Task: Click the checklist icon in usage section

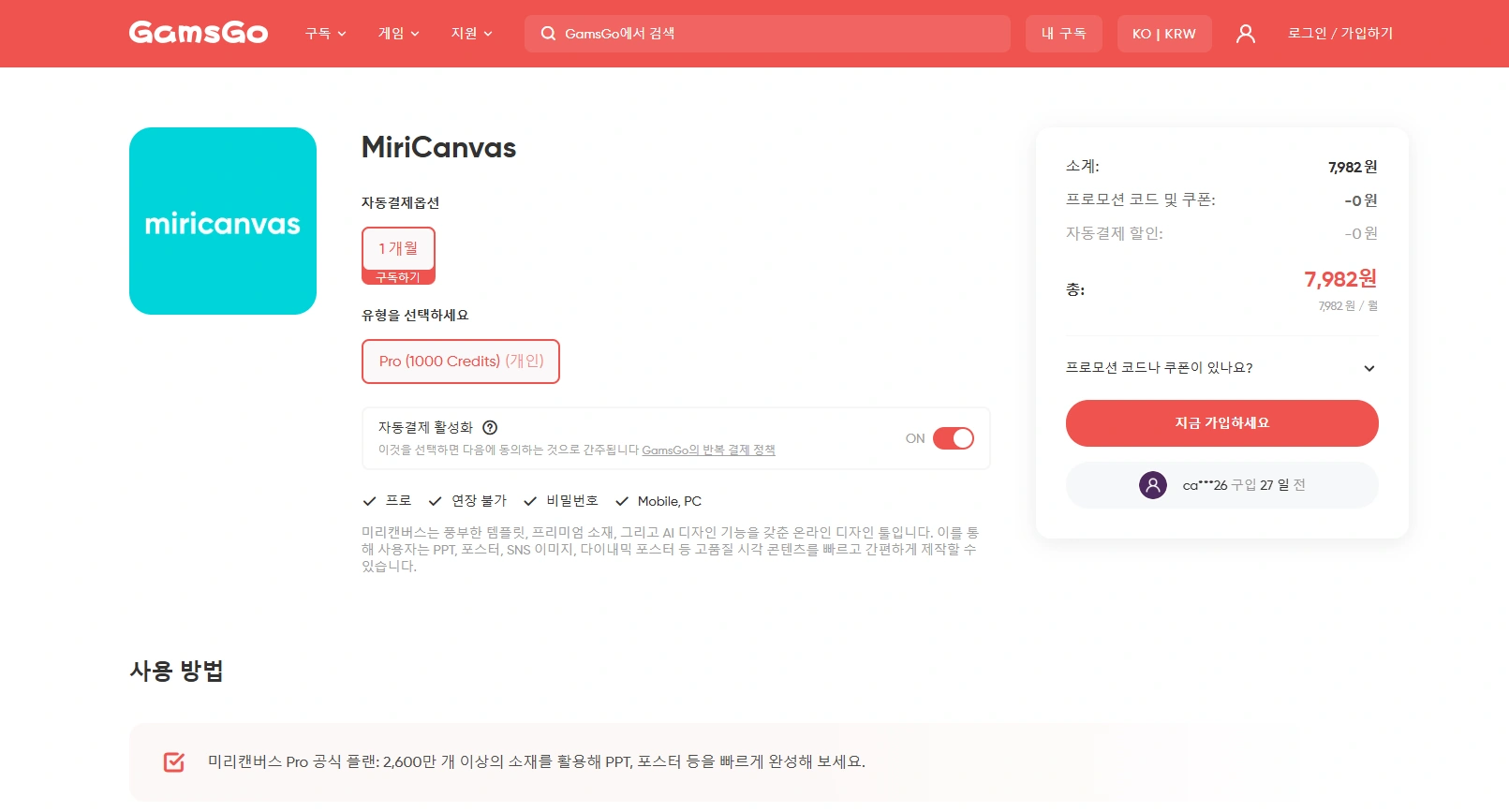Action: click(174, 761)
